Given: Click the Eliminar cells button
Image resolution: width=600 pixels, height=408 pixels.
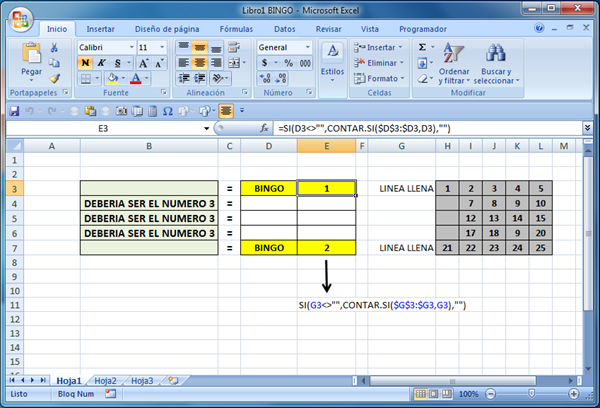Looking at the screenshot, I should pyautogui.click(x=379, y=63).
